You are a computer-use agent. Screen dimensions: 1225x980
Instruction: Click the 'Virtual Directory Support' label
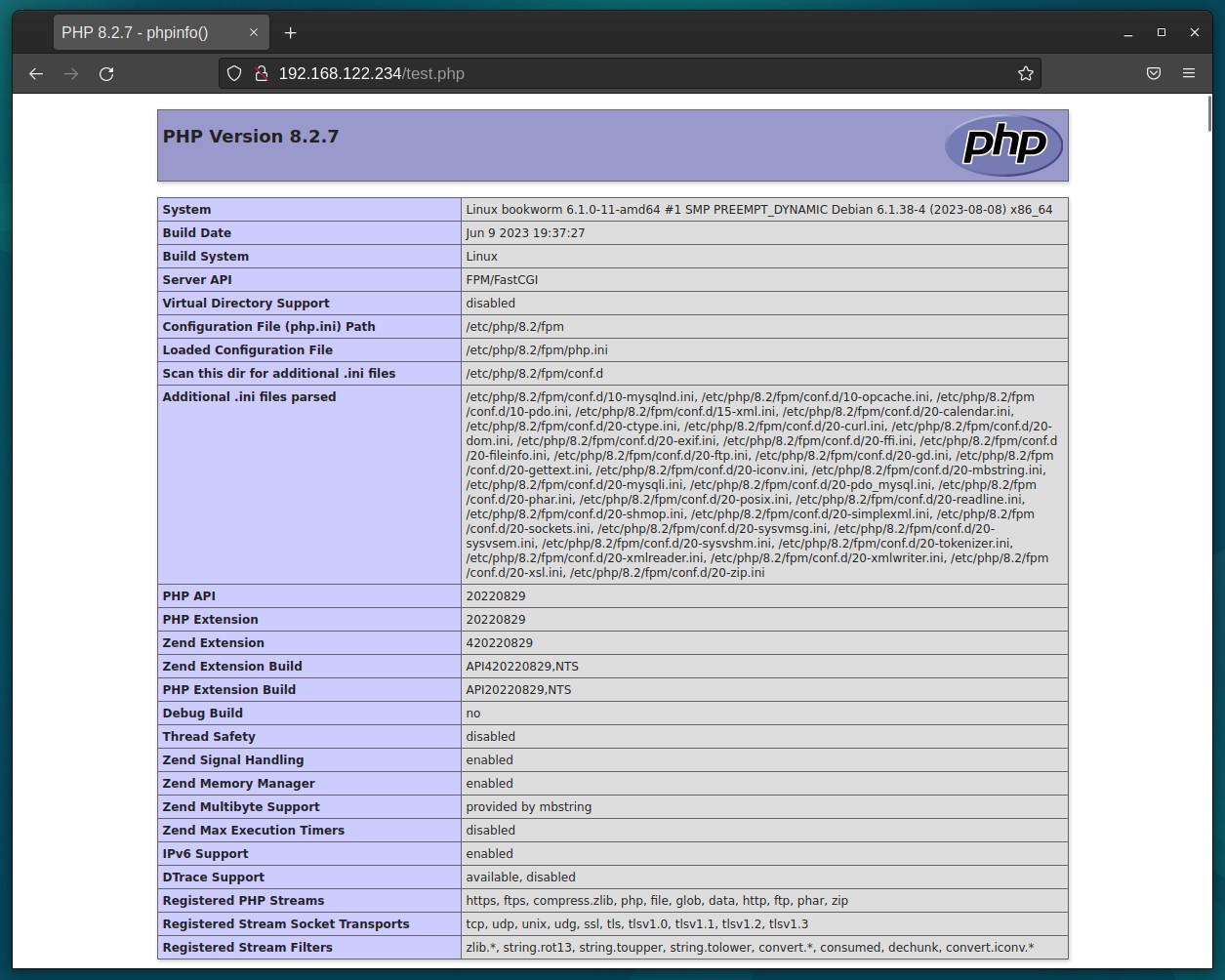coord(246,304)
